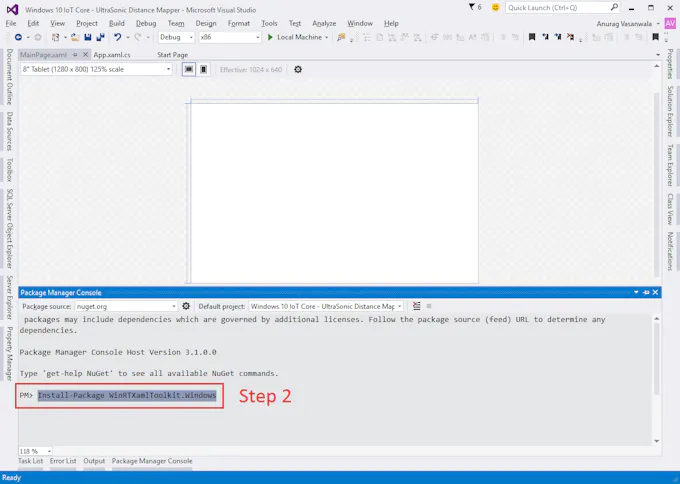Image resolution: width=680 pixels, height=484 pixels.
Task: Click in the Quick Launch search field
Action: click(557, 7)
